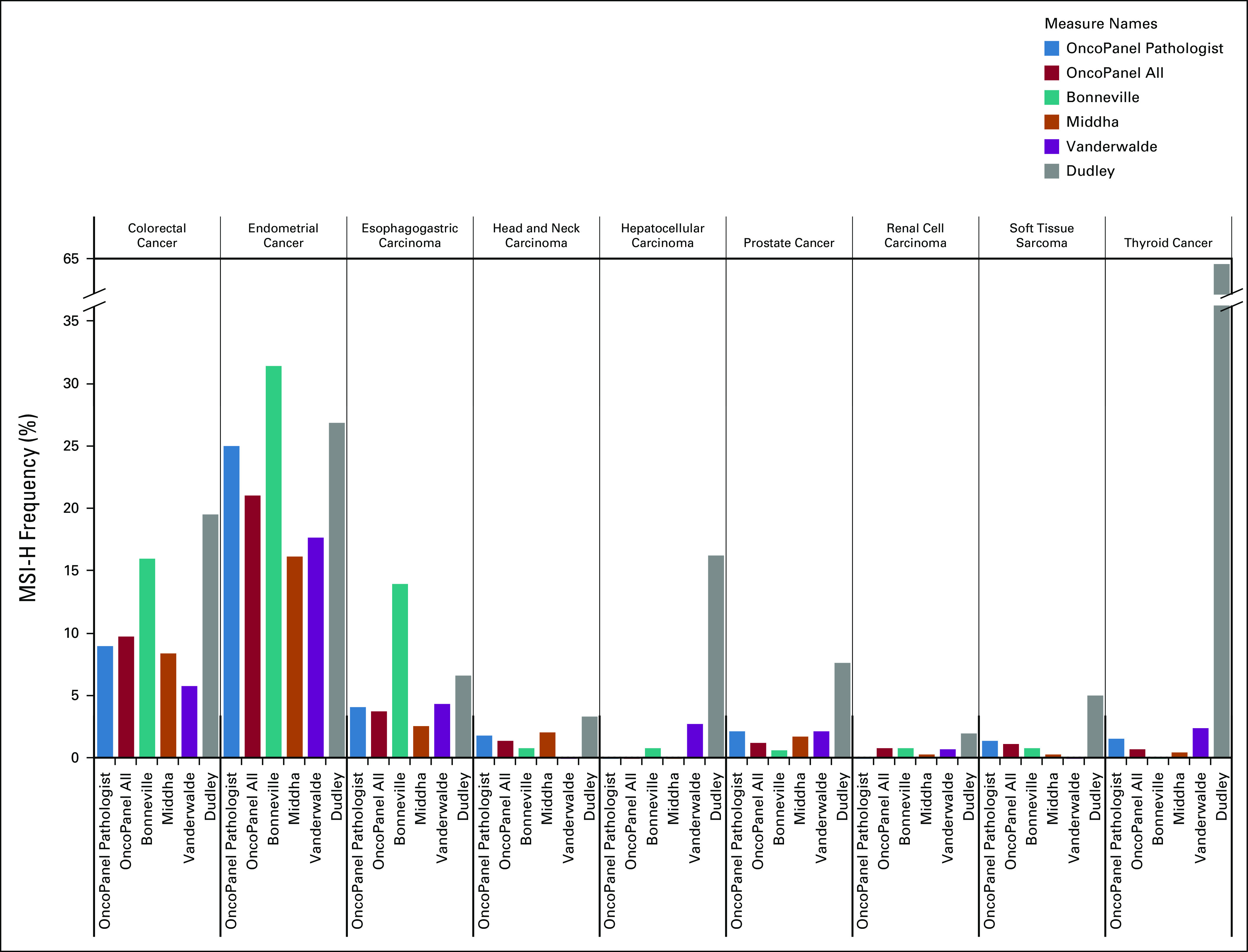This screenshot has width=1248, height=952.
Task: Click the 'OncoPanel Pathologist' legend label
Action: pos(1144,48)
